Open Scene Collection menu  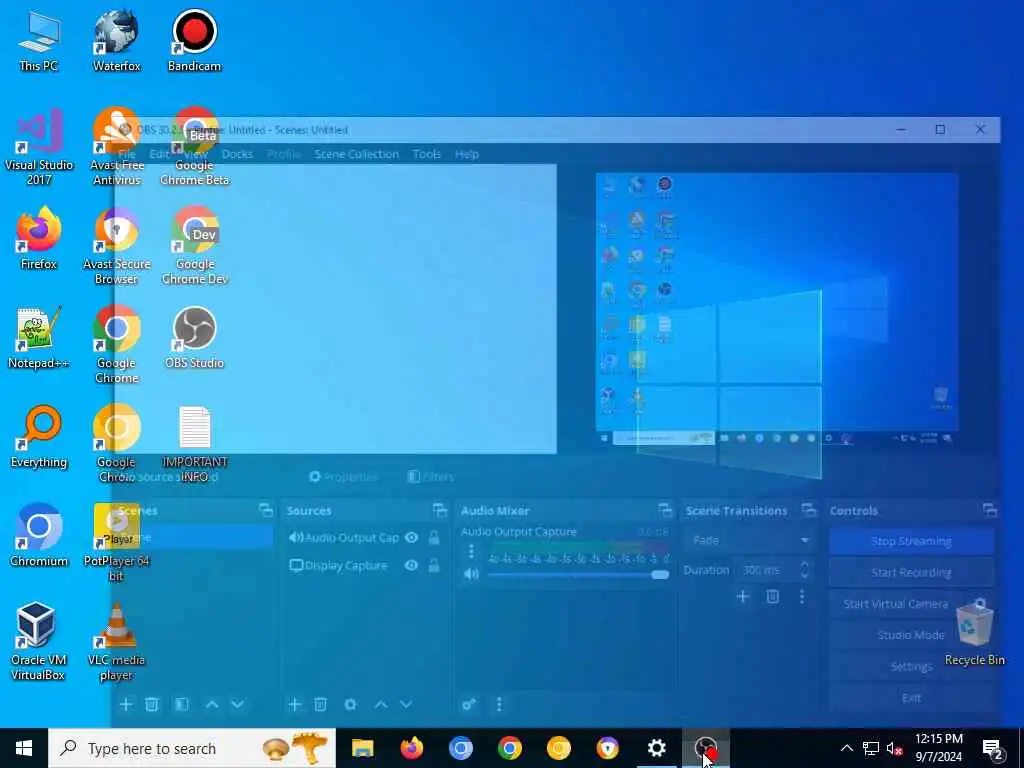click(x=356, y=154)
